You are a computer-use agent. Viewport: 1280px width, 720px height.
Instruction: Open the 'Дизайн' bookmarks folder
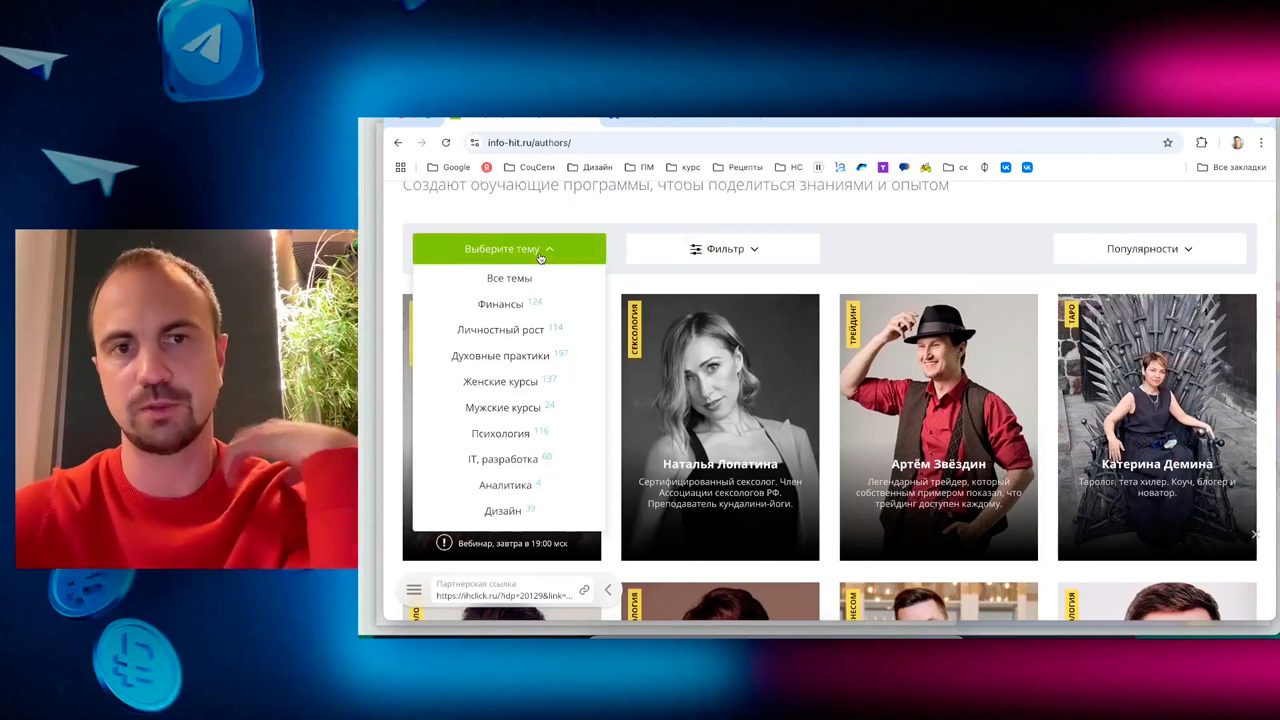coord(589,167)
